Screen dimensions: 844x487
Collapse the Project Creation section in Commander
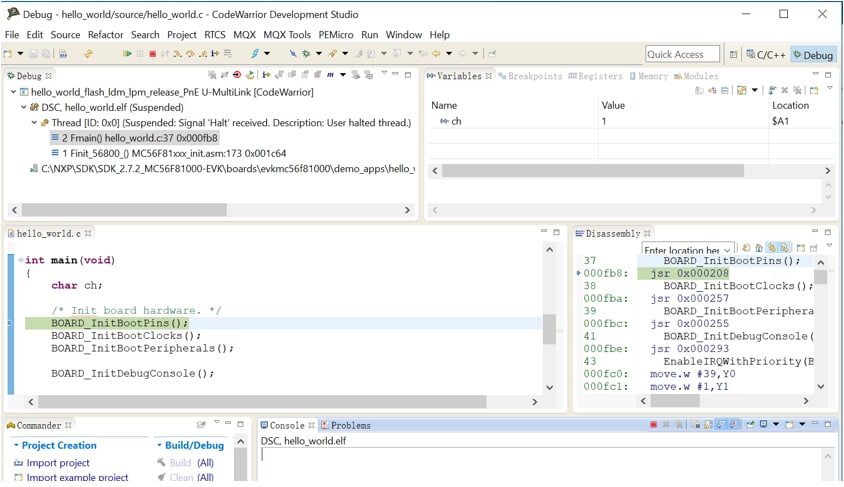tap(16, 446)
